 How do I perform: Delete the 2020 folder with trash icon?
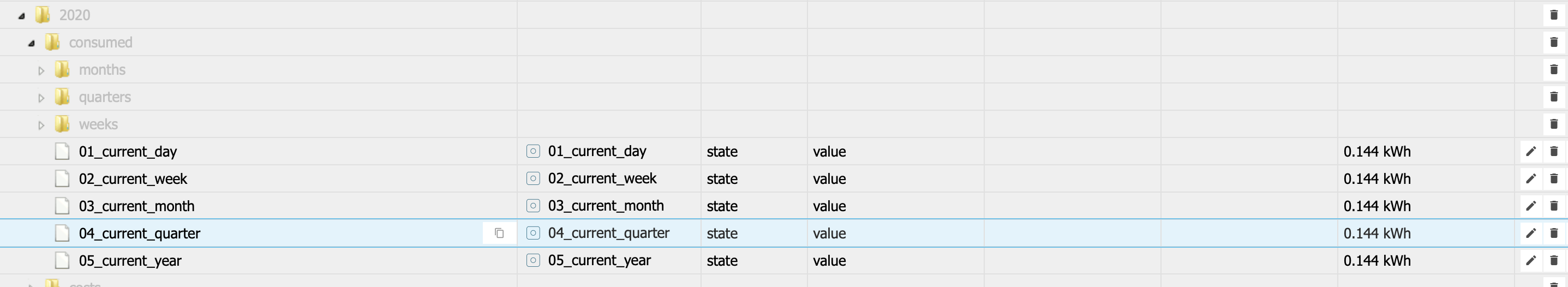1553,15
